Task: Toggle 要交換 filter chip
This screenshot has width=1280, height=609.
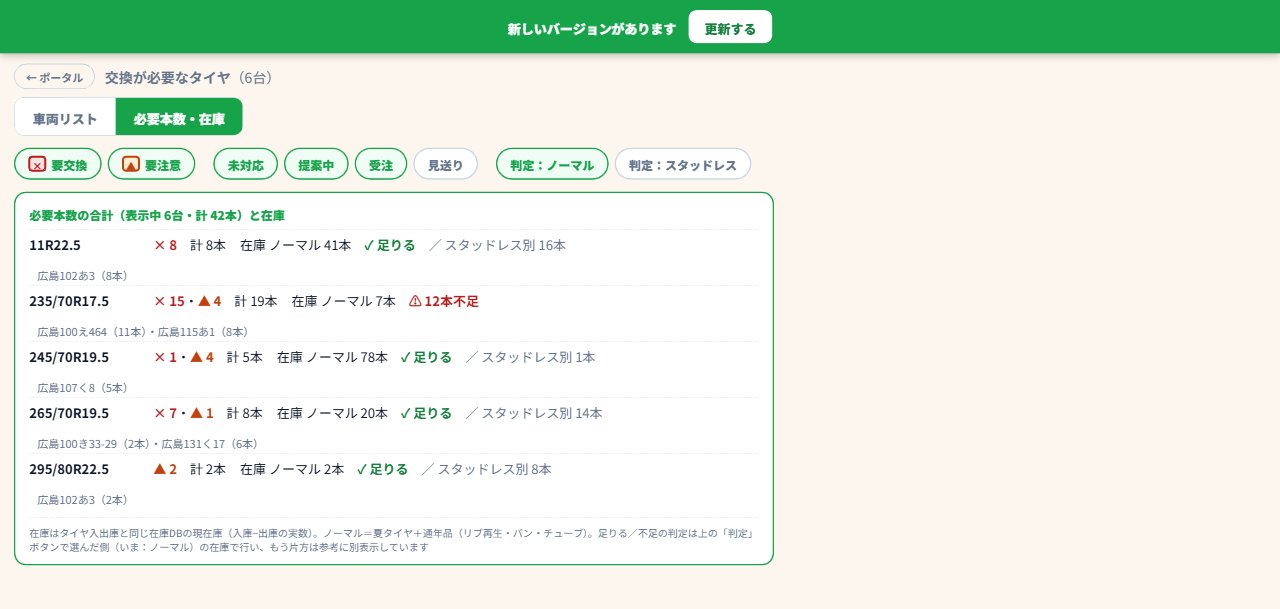Action: [58, 164]
